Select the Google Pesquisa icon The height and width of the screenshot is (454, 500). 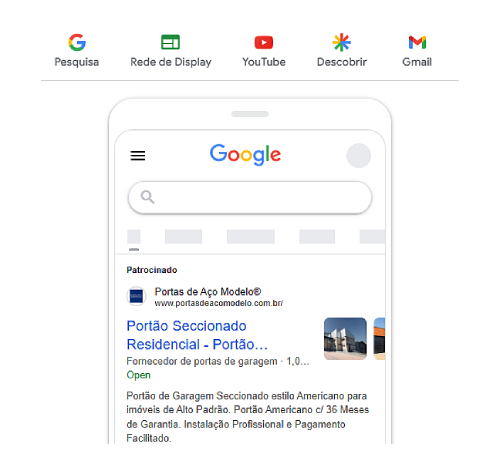(x=77, y=42)
